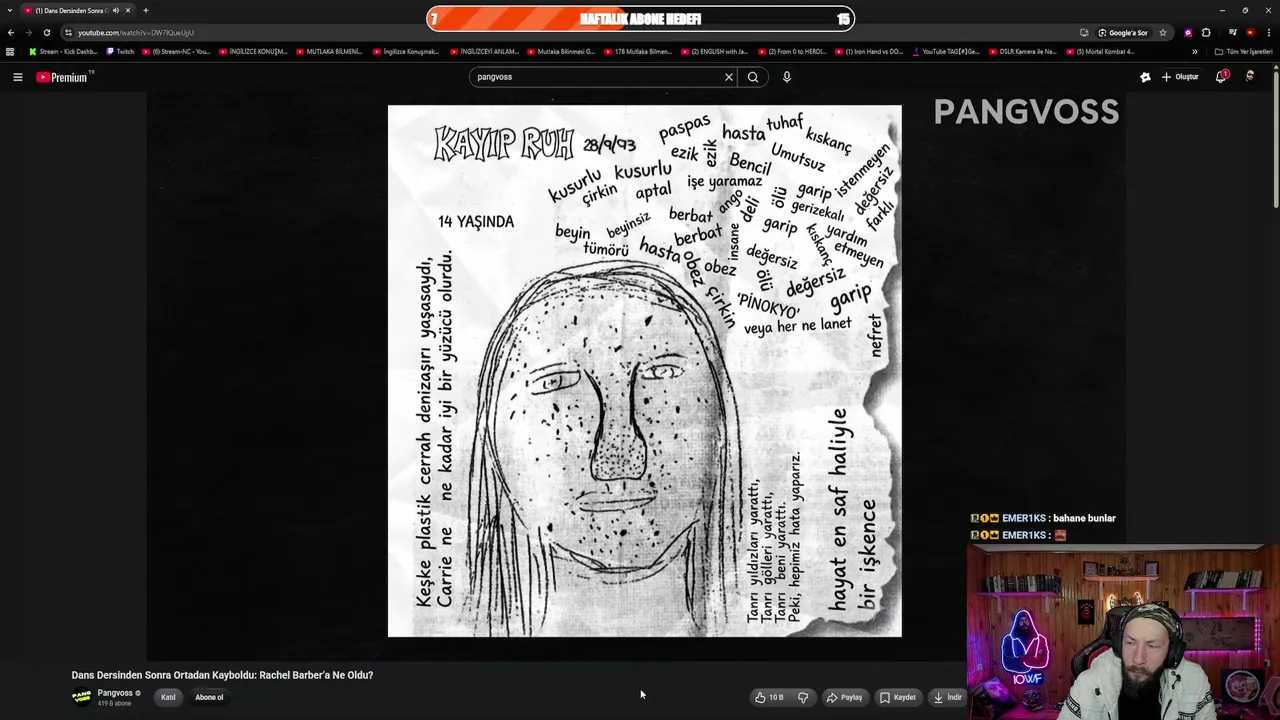Open Chrome three-dot menu
1280x720 pixels.
point(1269,32)
